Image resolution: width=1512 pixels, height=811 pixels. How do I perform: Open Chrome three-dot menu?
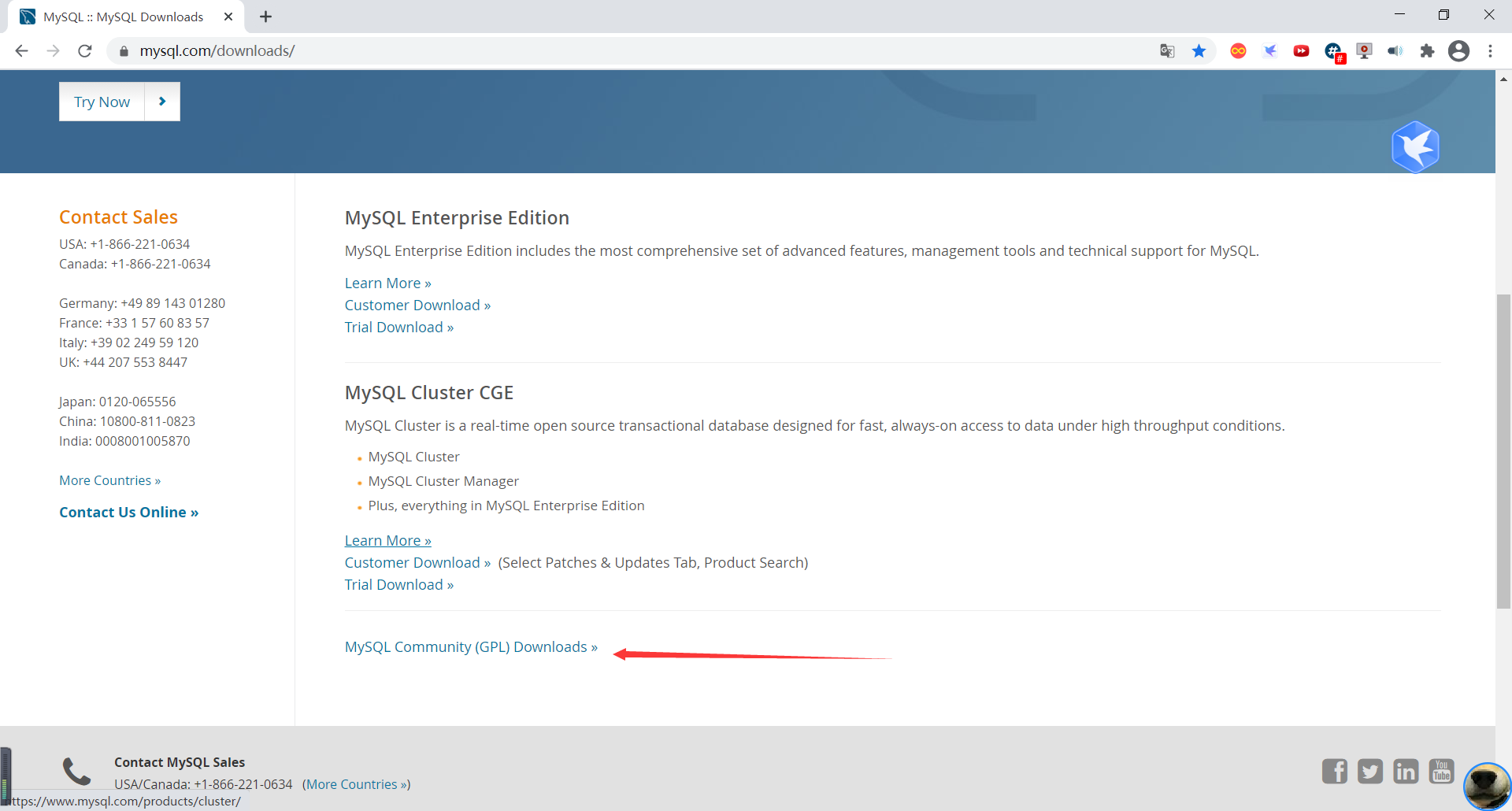coord(1490,51)
